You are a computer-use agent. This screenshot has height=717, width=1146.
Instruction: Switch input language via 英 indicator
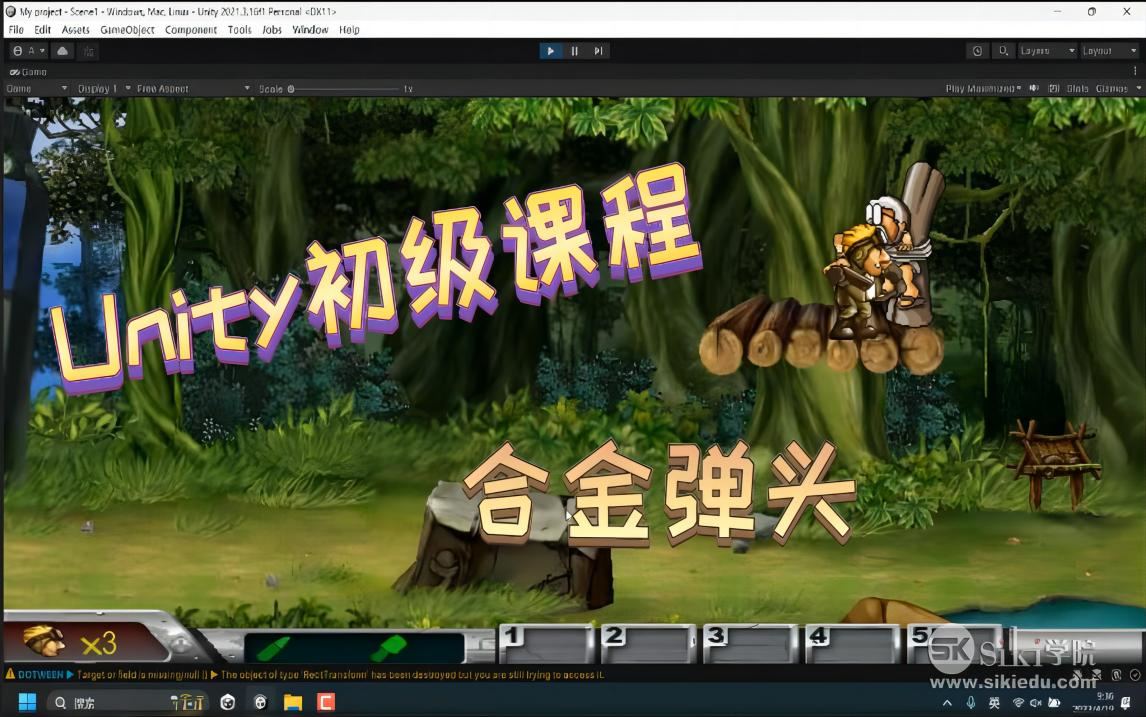pyautogui.click(x=994, y=702)
